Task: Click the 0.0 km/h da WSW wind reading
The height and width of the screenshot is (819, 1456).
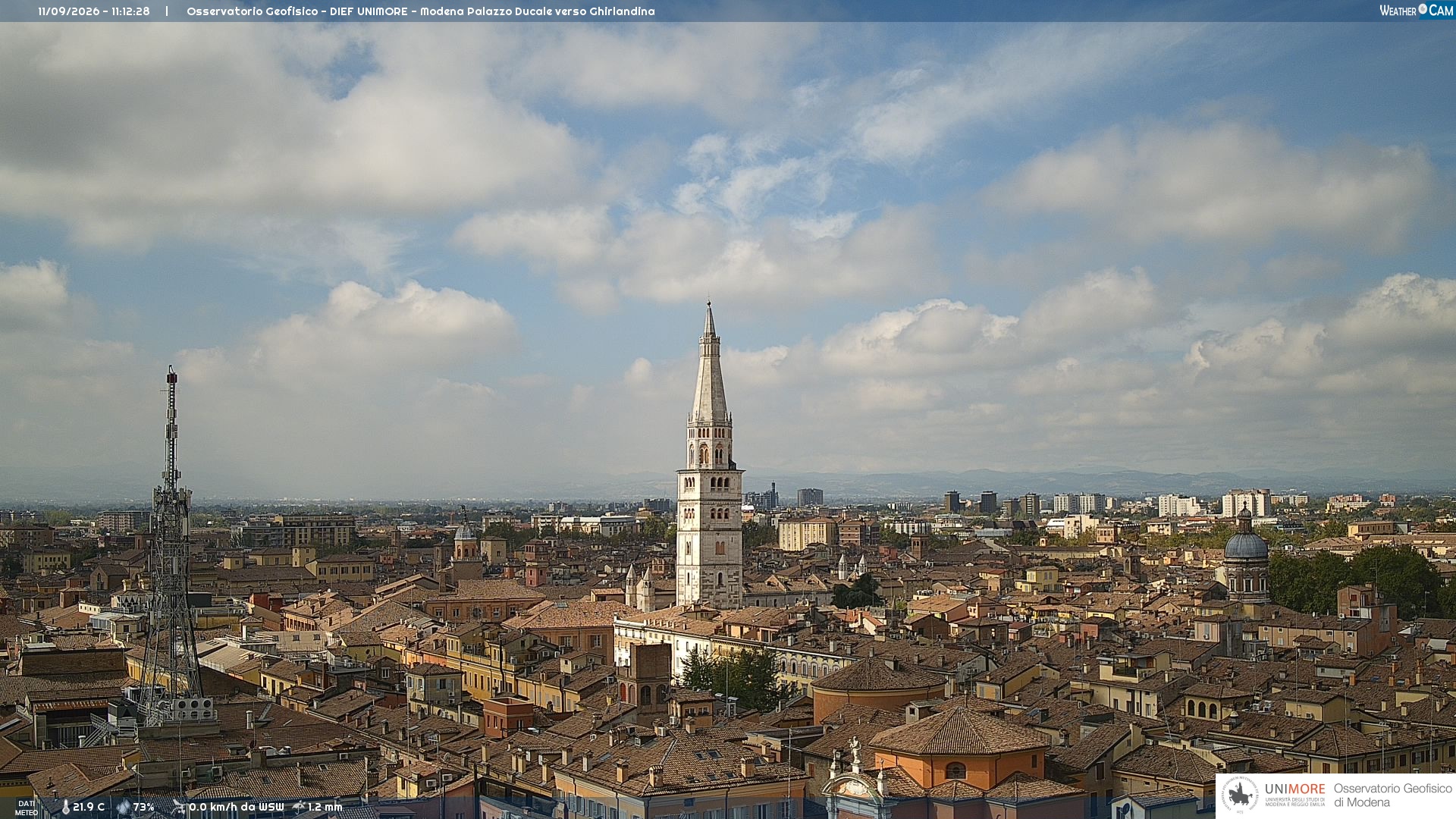Action: coord(237,808)
